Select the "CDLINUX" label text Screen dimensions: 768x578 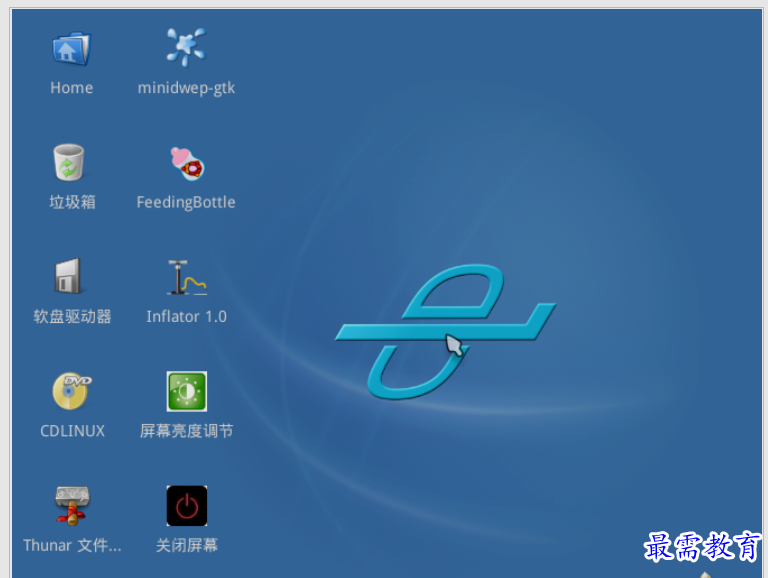click(x=72, y=431)
